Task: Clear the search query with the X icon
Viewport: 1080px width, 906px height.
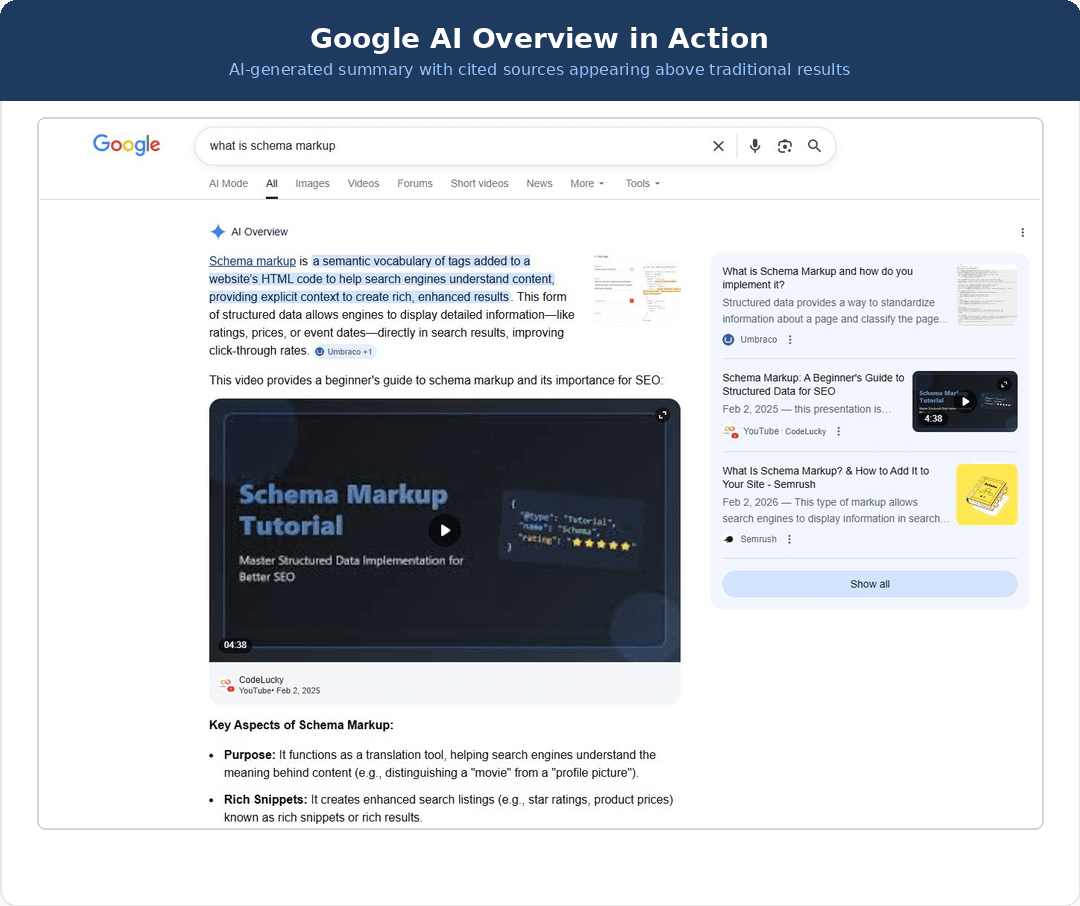Action: (718, 146)
